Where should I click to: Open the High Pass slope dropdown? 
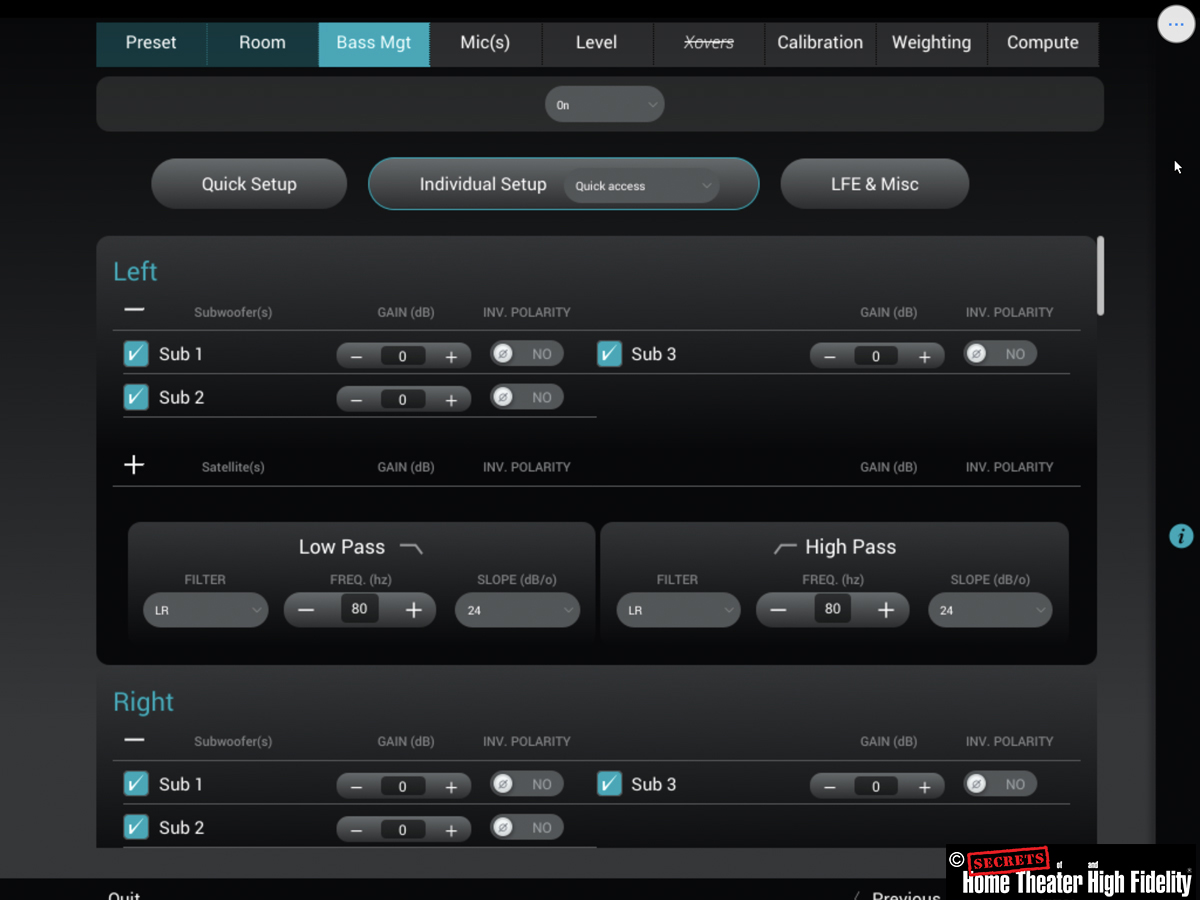coord(989,610)
